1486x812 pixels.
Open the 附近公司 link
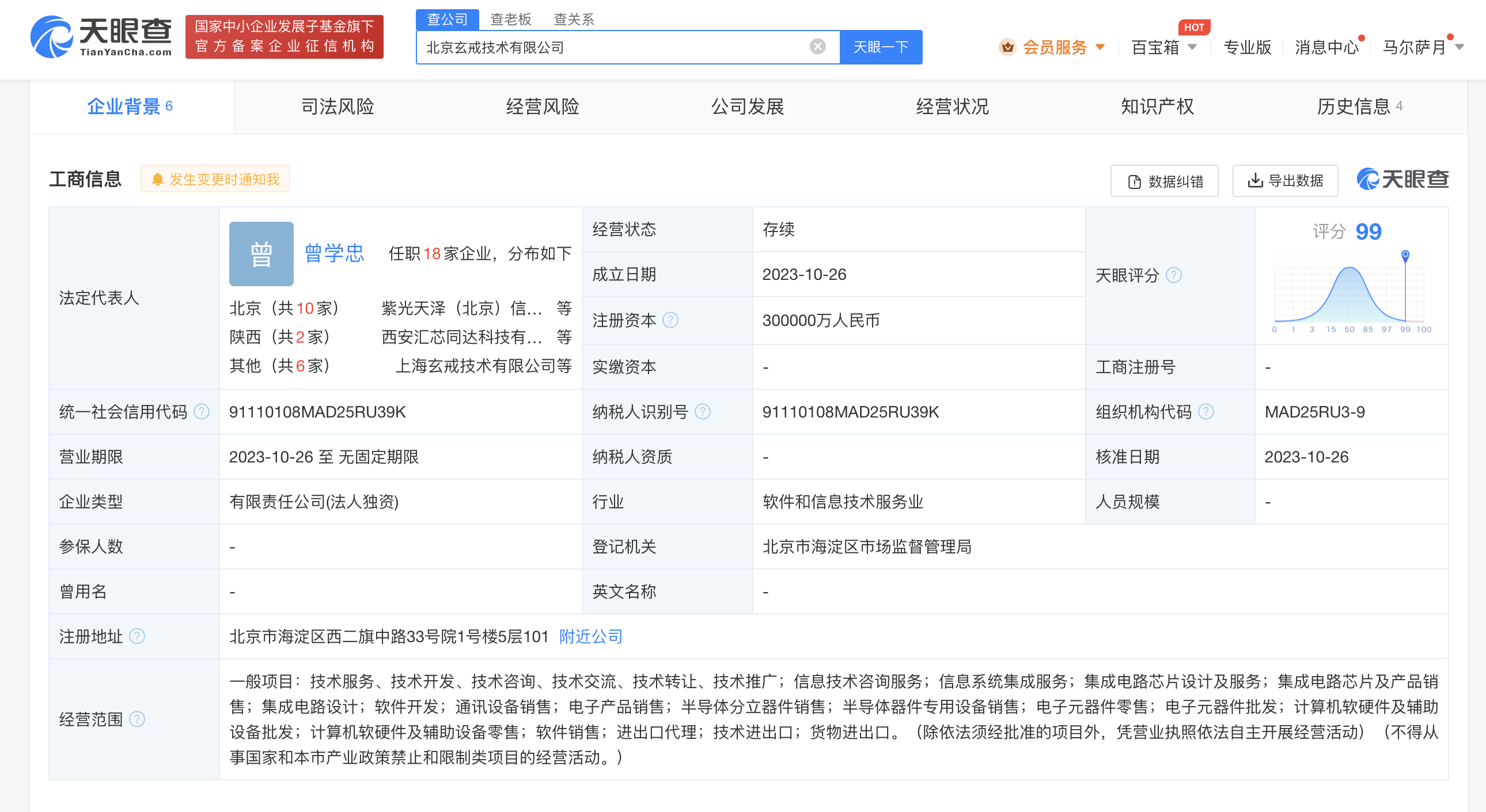click(x=590, y=636)
